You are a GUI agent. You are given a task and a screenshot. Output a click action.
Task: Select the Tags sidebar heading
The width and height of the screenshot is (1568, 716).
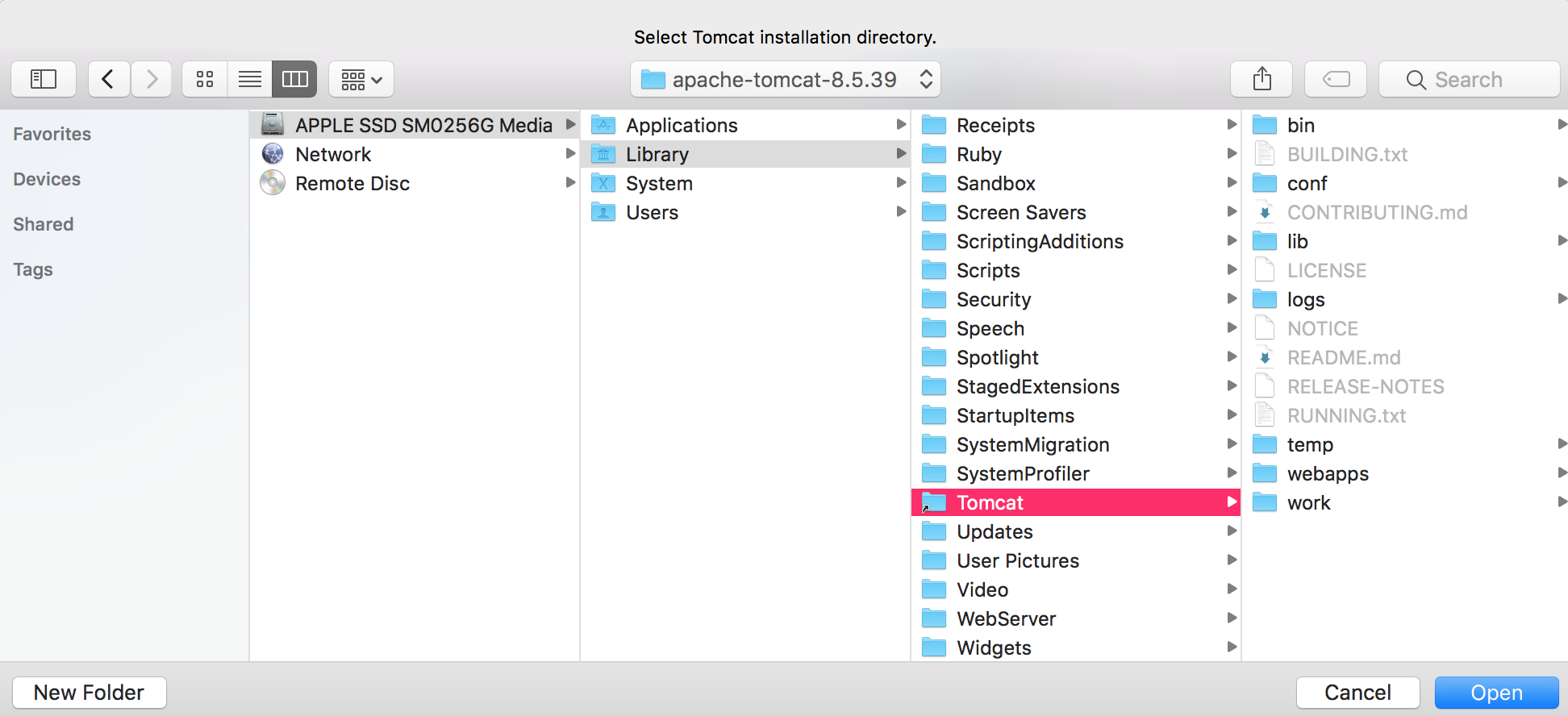(33, 269)
